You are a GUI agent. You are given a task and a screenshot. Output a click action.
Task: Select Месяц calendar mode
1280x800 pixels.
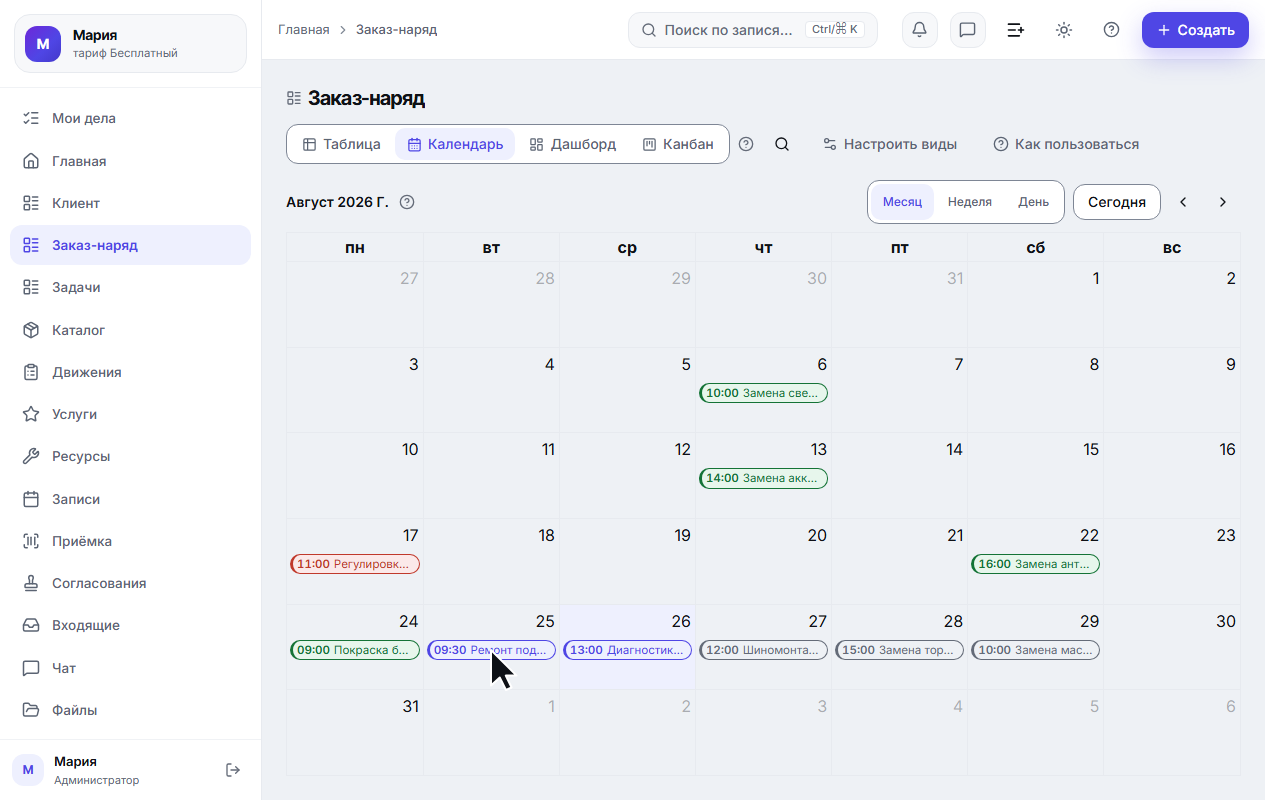[902, 202]
